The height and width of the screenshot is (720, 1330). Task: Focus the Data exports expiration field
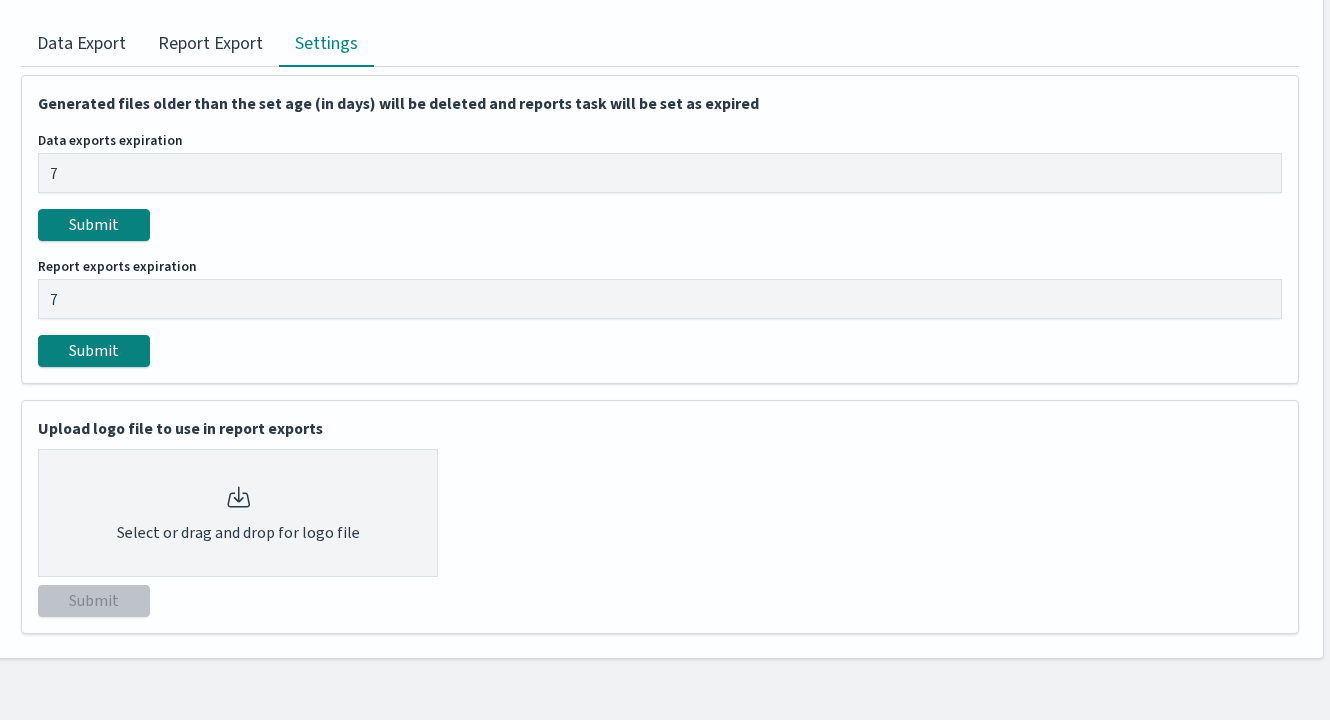click(660, 173)
